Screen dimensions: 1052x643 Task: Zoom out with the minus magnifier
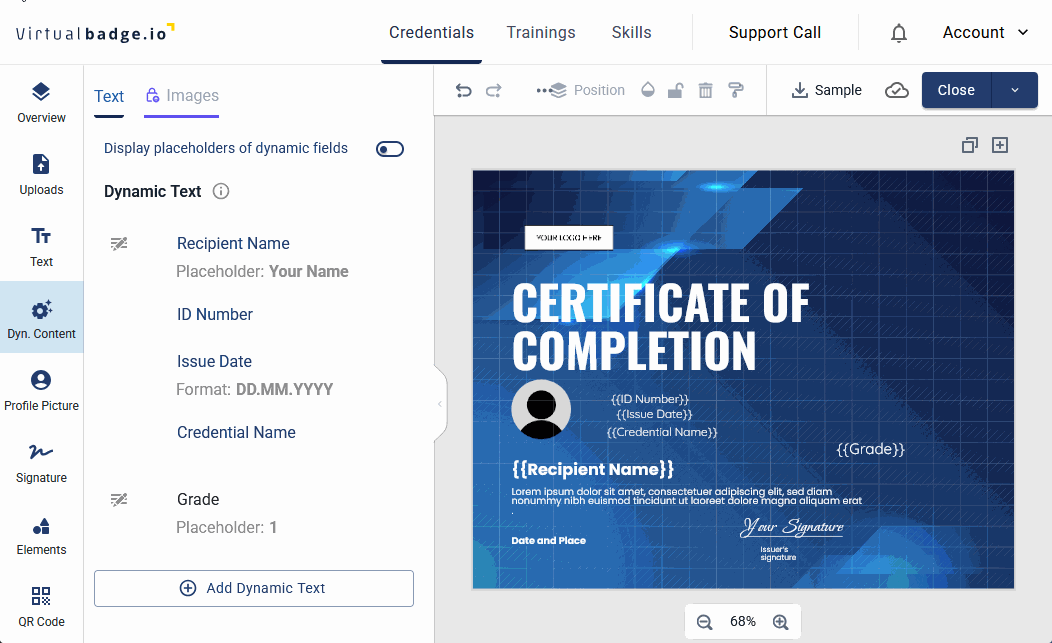pos(704,622)
